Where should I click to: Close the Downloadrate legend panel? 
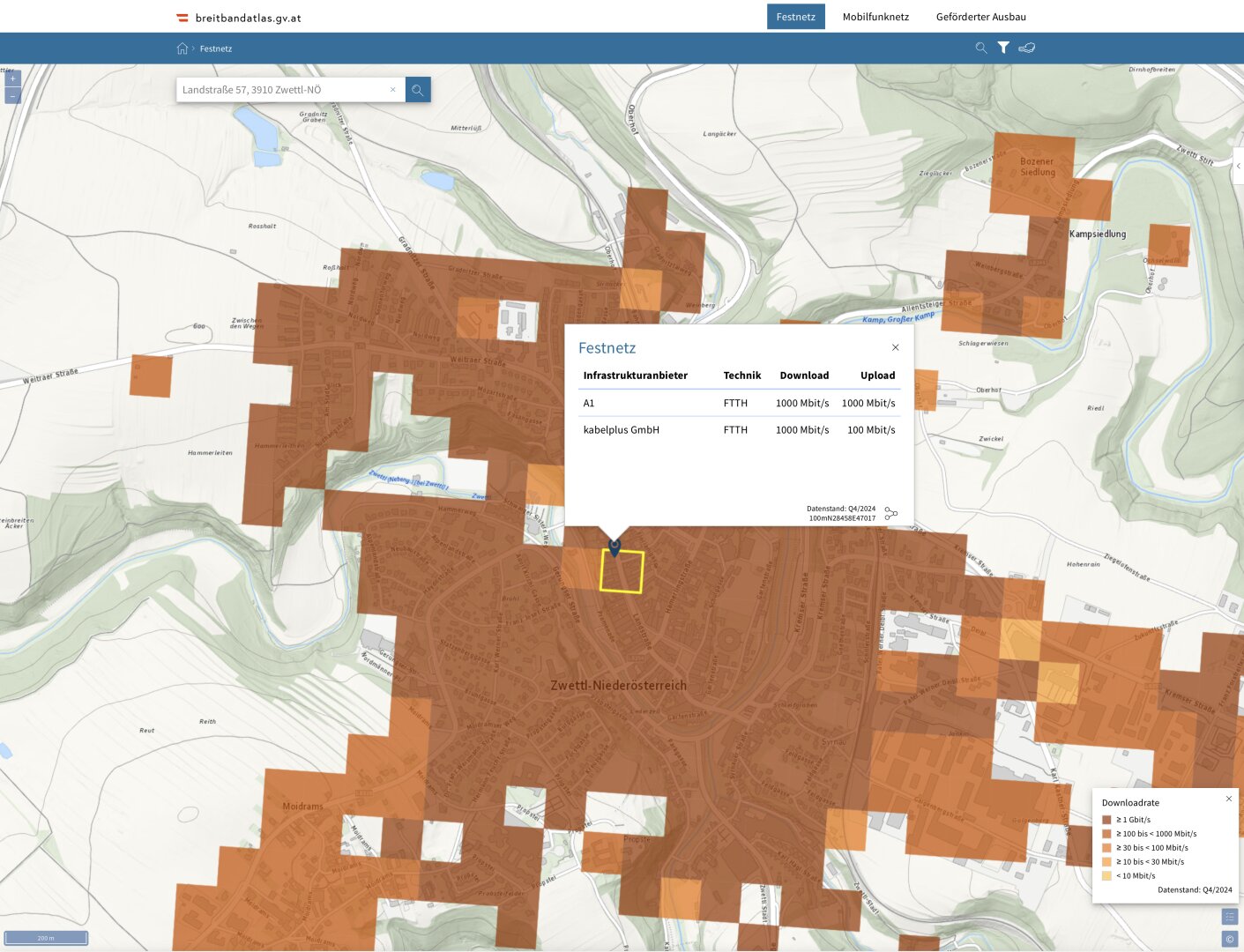click(x=1228, y=799)
